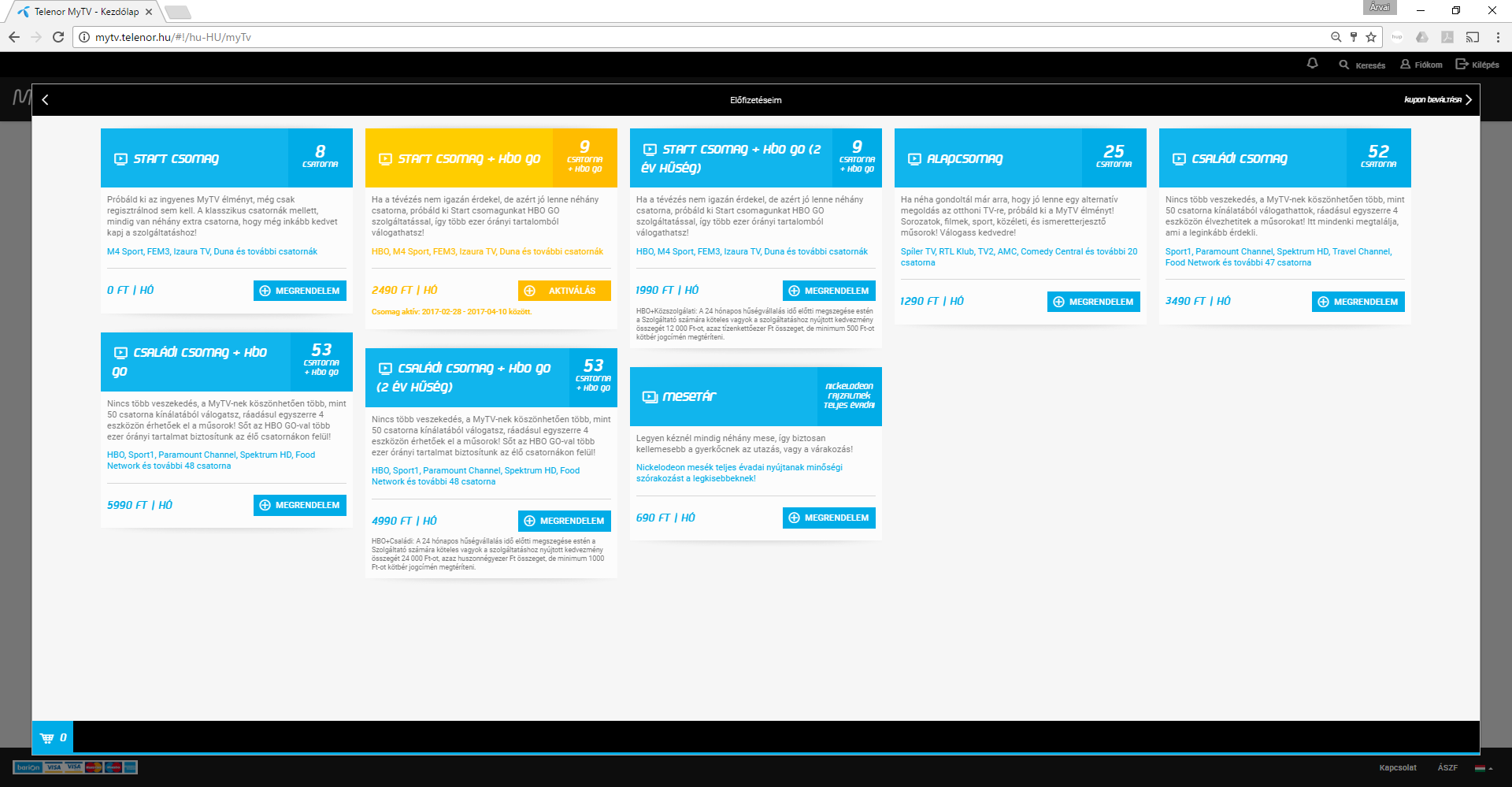Click the Nickelodeon rajzfilmek teljes évadai badge
The image size is (1512, 787).
(849, 396)
